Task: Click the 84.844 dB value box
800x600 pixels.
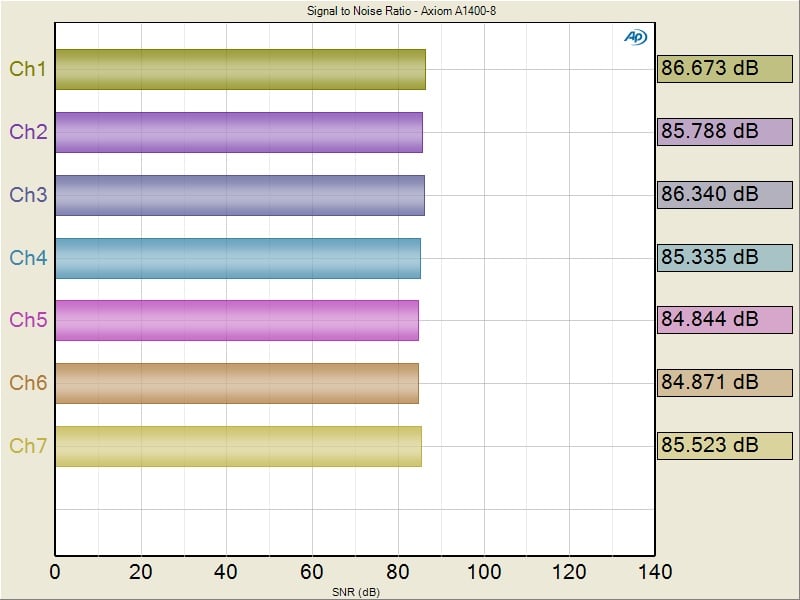Action: [724, 320]
